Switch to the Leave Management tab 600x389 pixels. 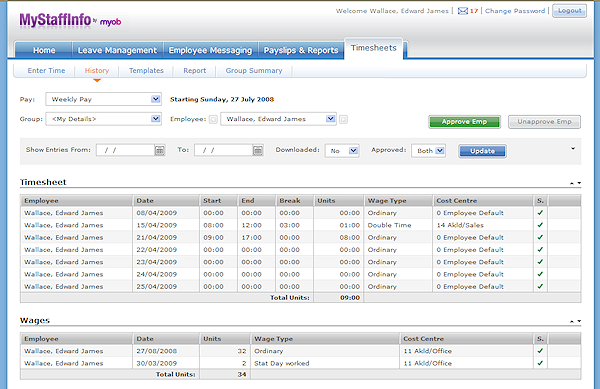click(117, 50)
